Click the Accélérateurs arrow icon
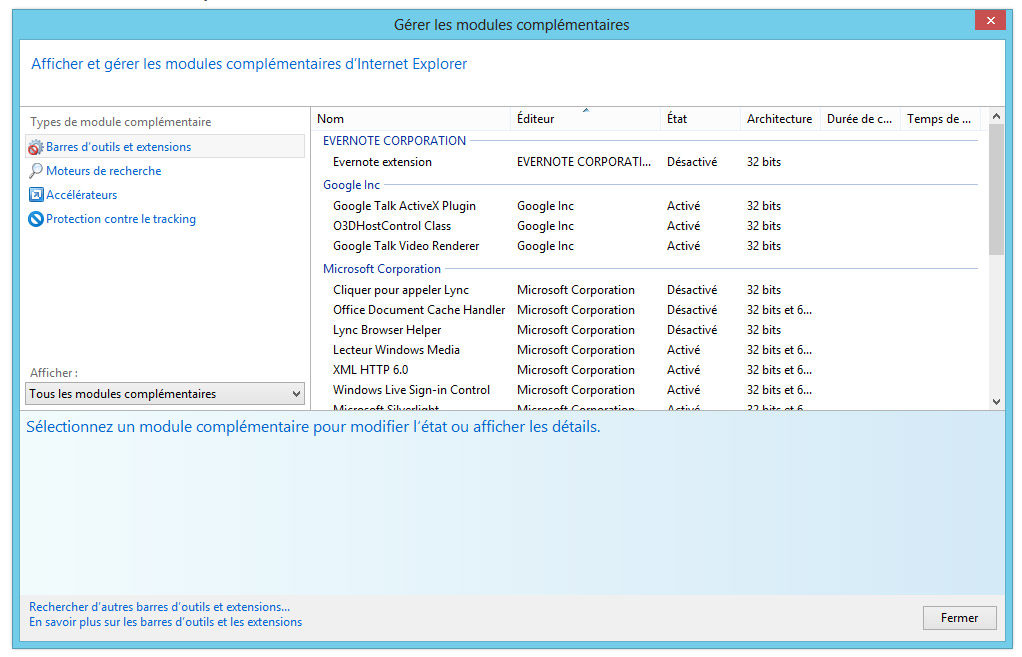The image size is (1022, 657). click(36, 195)
